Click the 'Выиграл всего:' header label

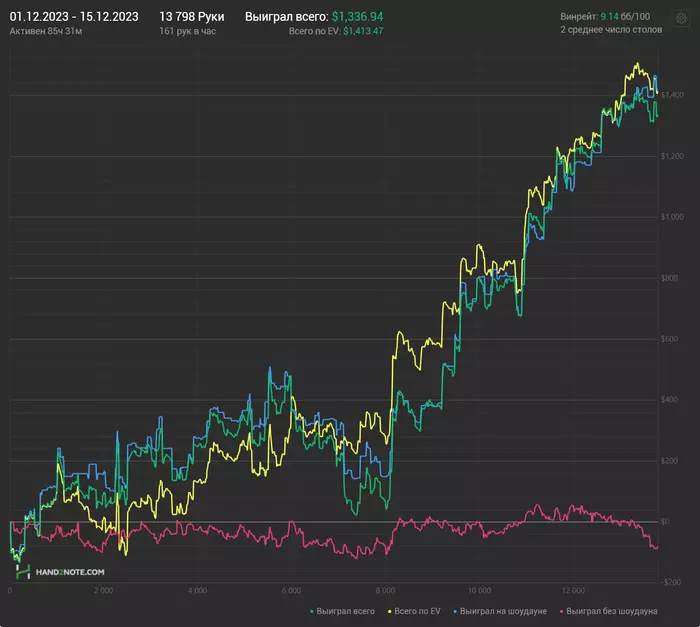pyautogui.click(x=287, y=17)
